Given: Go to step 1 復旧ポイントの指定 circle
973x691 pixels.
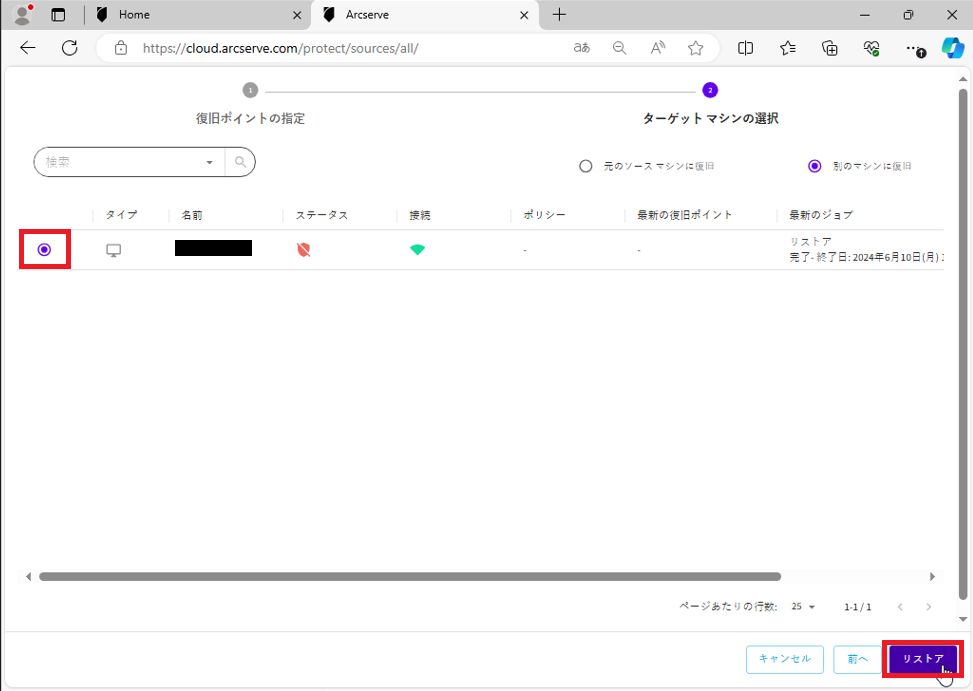Looking at the screenshot, I should 250,91.
